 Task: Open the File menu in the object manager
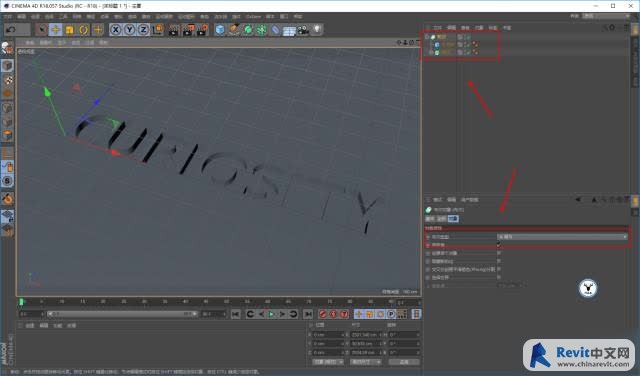coord(437,28)
